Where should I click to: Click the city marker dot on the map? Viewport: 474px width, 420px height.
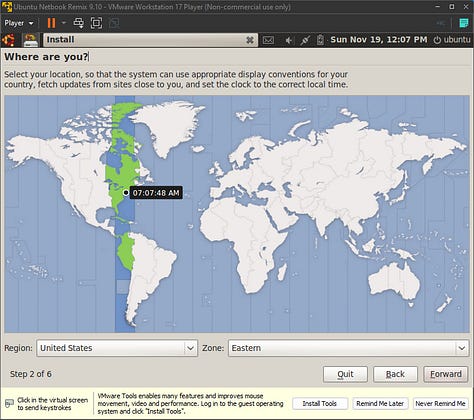(x=126, y=192)
